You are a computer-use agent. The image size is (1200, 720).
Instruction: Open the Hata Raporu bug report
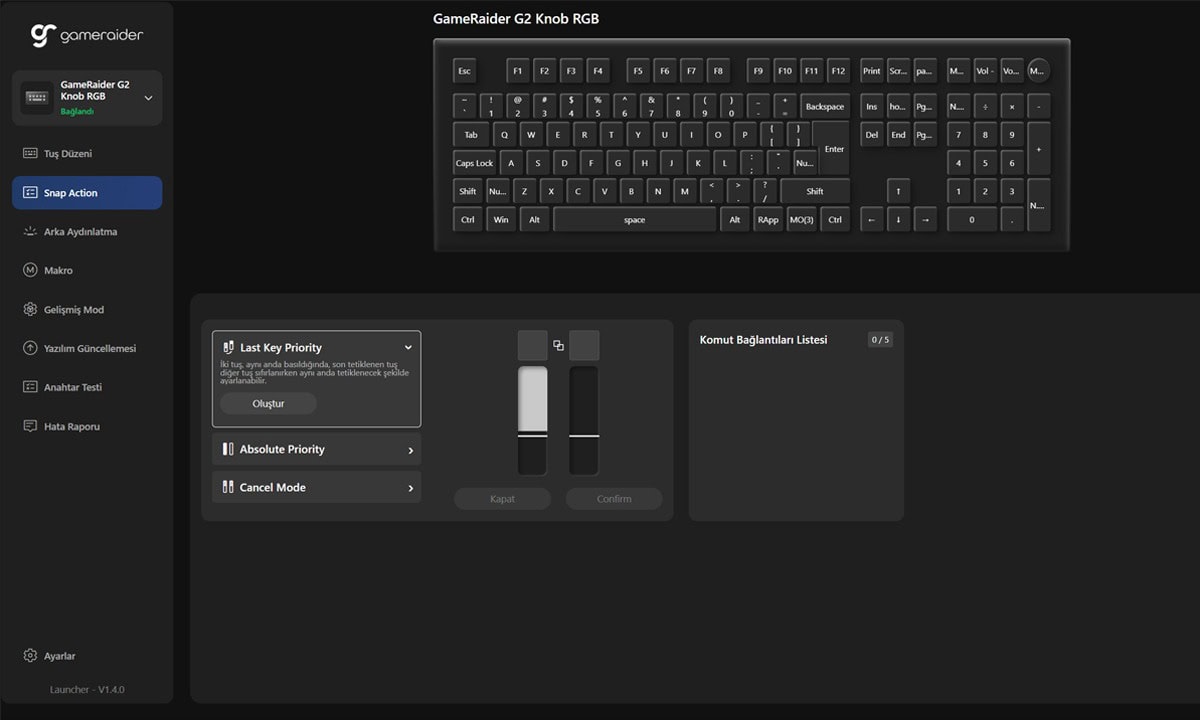87,426
